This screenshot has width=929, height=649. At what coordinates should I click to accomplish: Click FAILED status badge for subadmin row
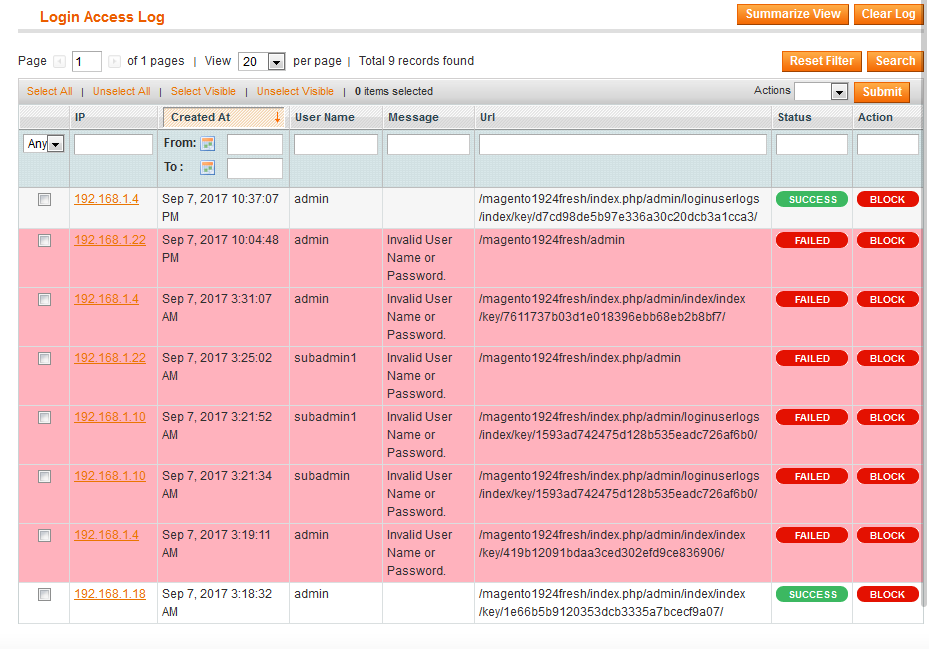coord(811,476)
